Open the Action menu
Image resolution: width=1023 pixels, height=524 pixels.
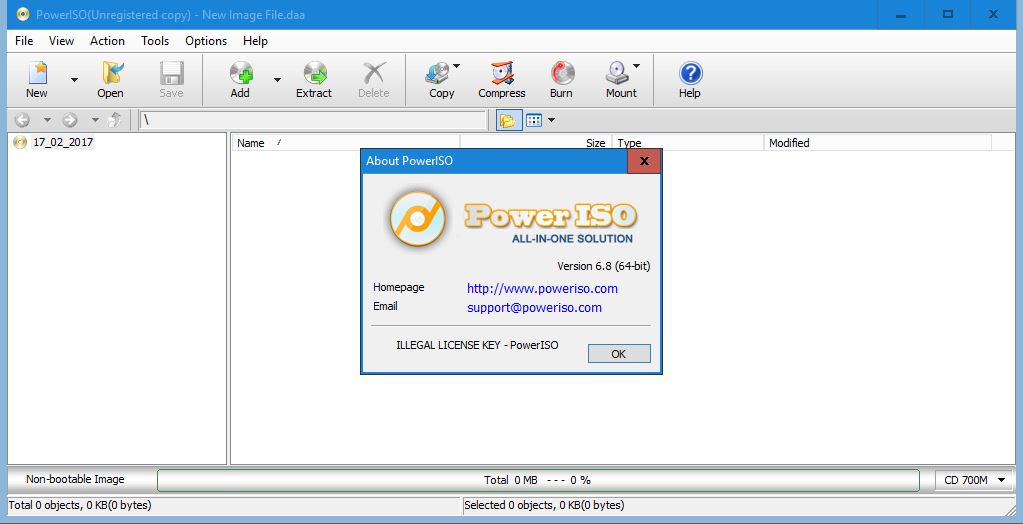[108, 40]
